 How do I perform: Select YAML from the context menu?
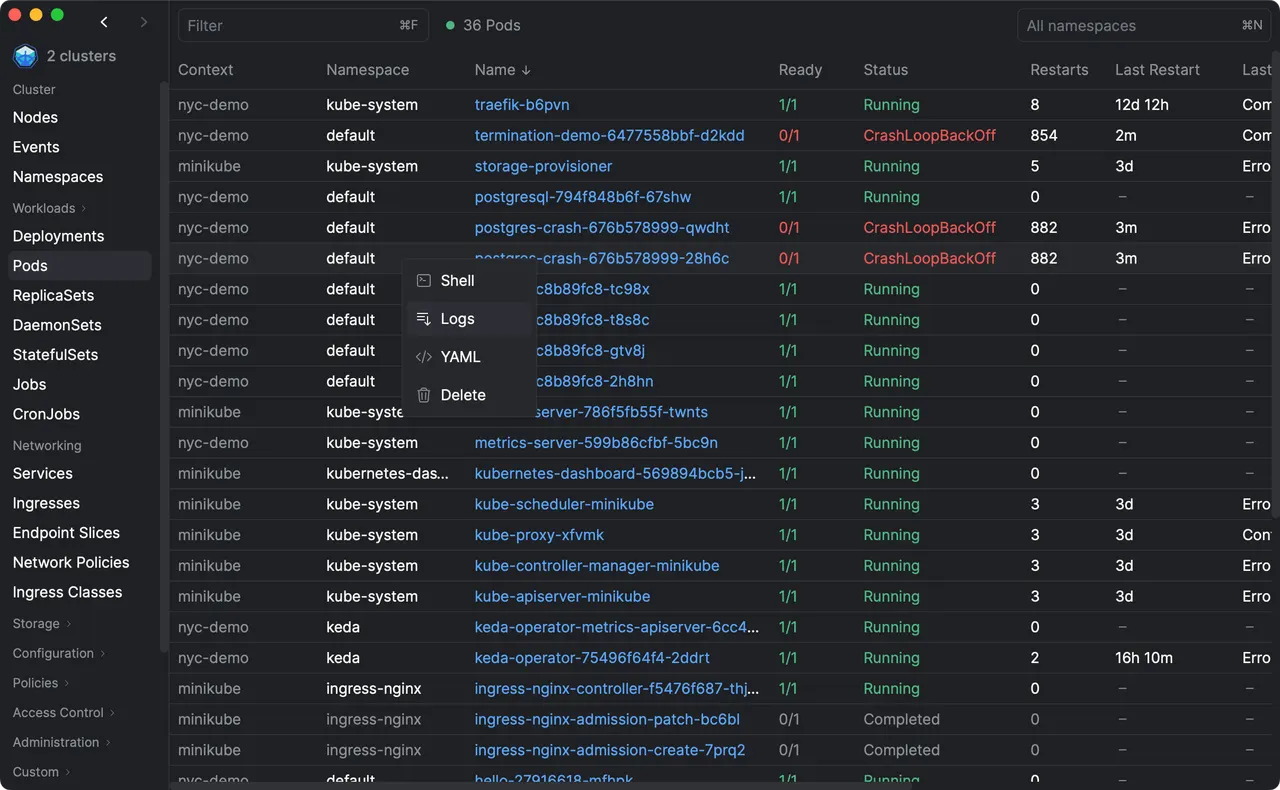tap(469, 357)
